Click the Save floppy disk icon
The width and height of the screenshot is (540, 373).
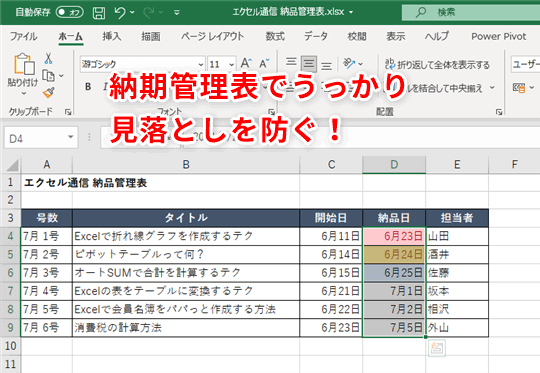pos(99,13)
